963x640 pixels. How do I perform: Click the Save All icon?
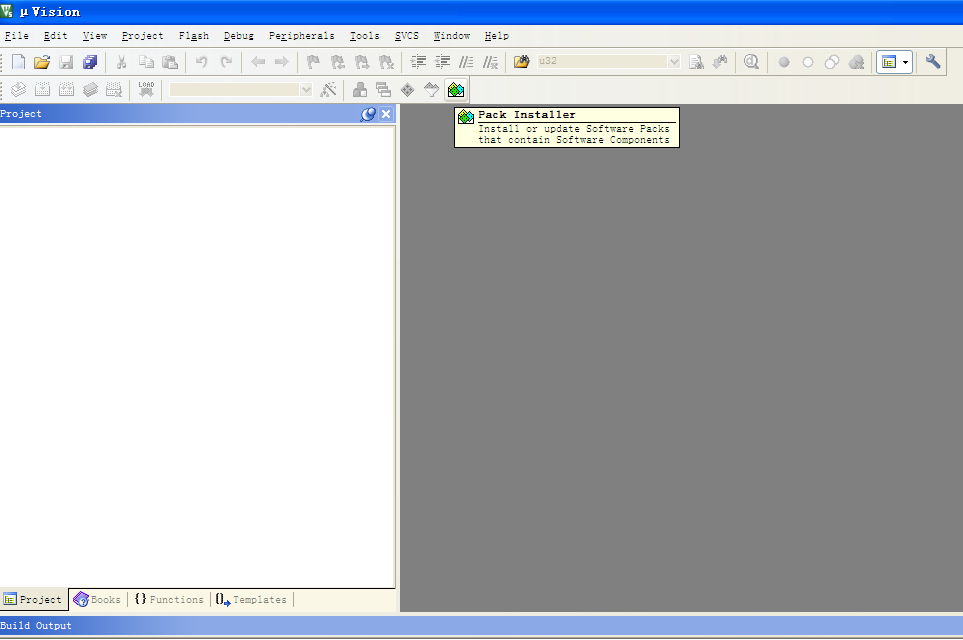point(90,62)
